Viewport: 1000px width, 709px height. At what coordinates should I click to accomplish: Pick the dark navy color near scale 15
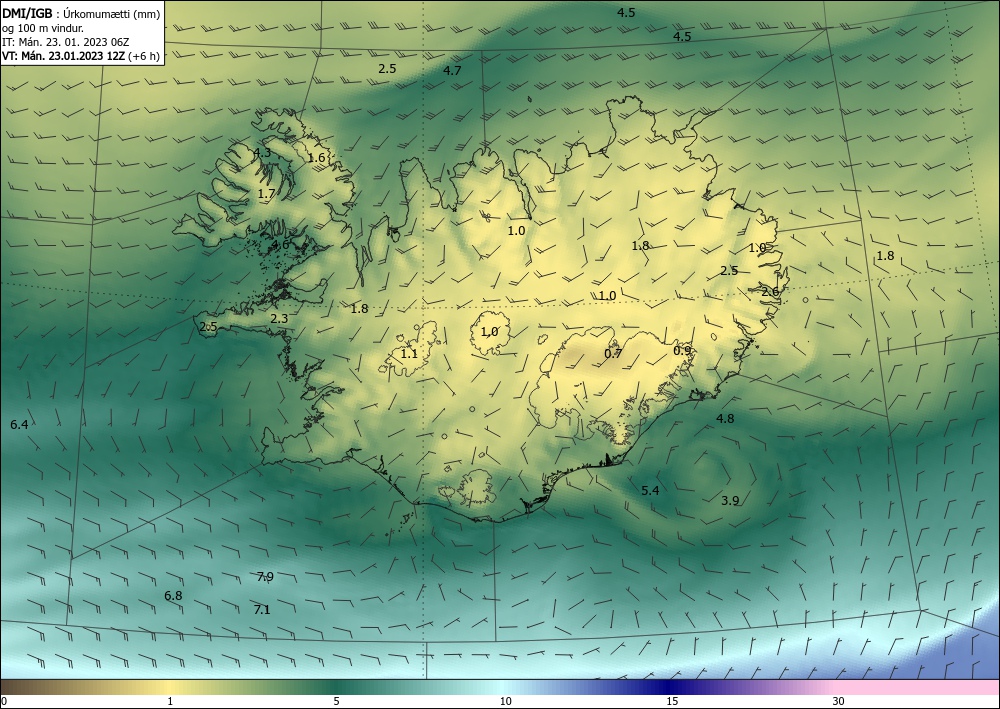pyautogui.click(x=666, y=687)
